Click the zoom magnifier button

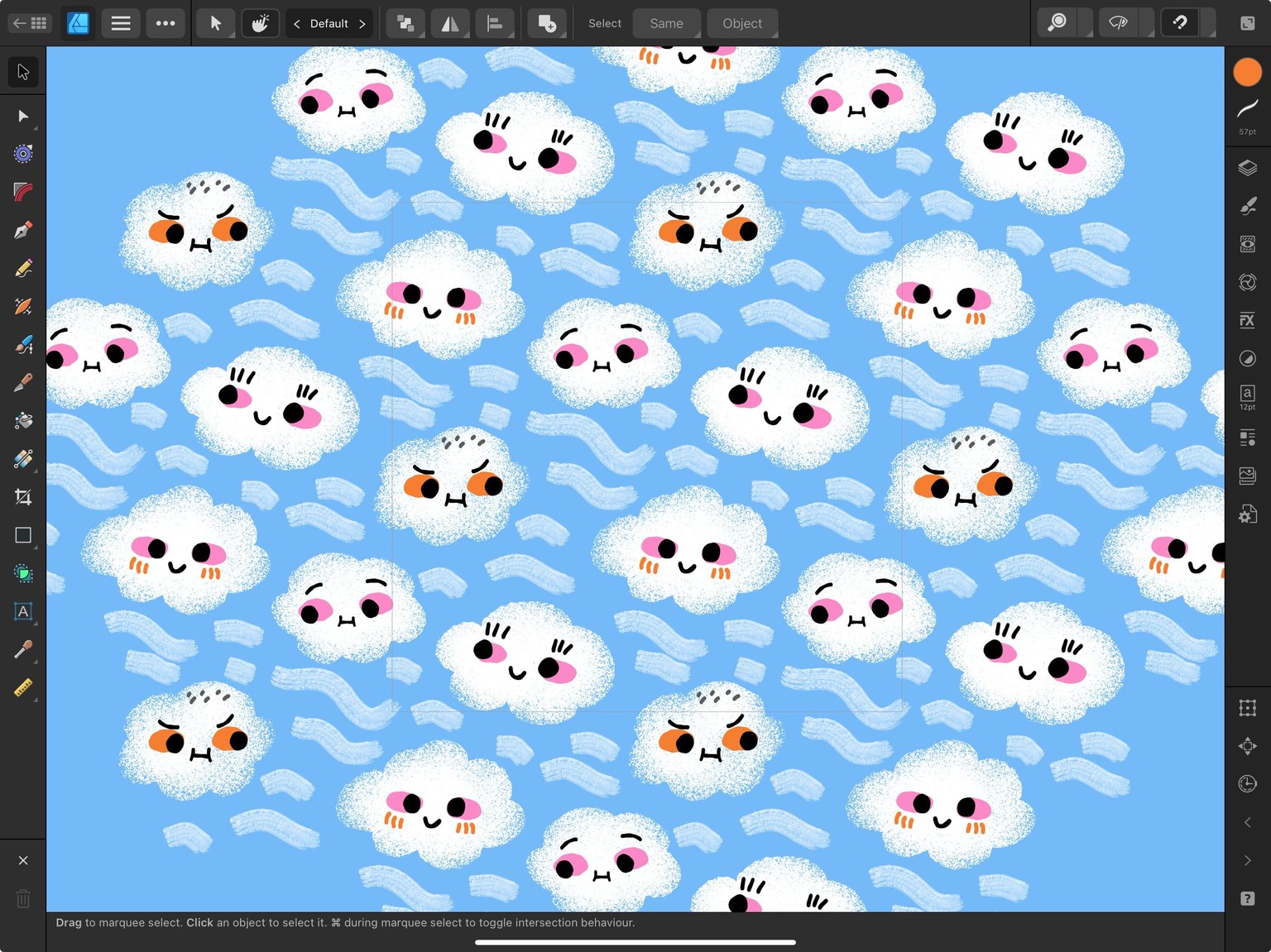coord(1058,23)
